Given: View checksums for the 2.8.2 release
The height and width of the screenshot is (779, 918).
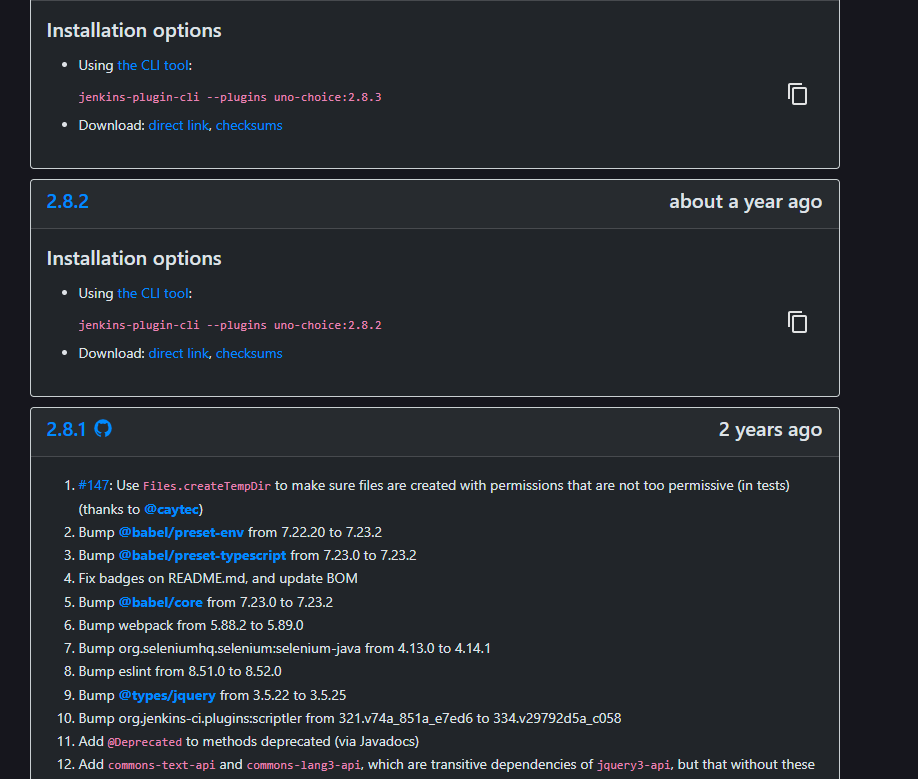Looking at the screenshot, I should pos(249,353).
